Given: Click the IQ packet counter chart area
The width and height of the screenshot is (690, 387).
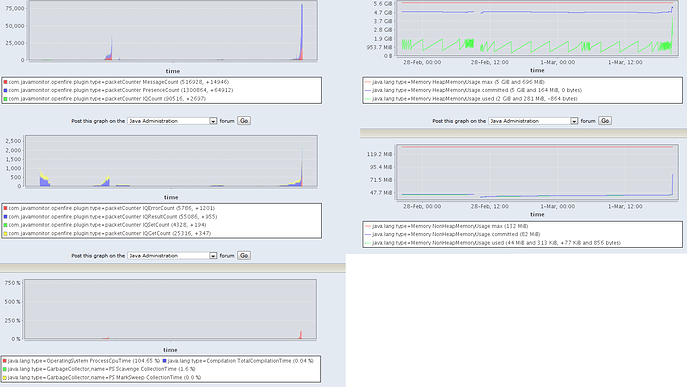Looking at the screenshot, I should pyautogui.click(x=171, y=161).
